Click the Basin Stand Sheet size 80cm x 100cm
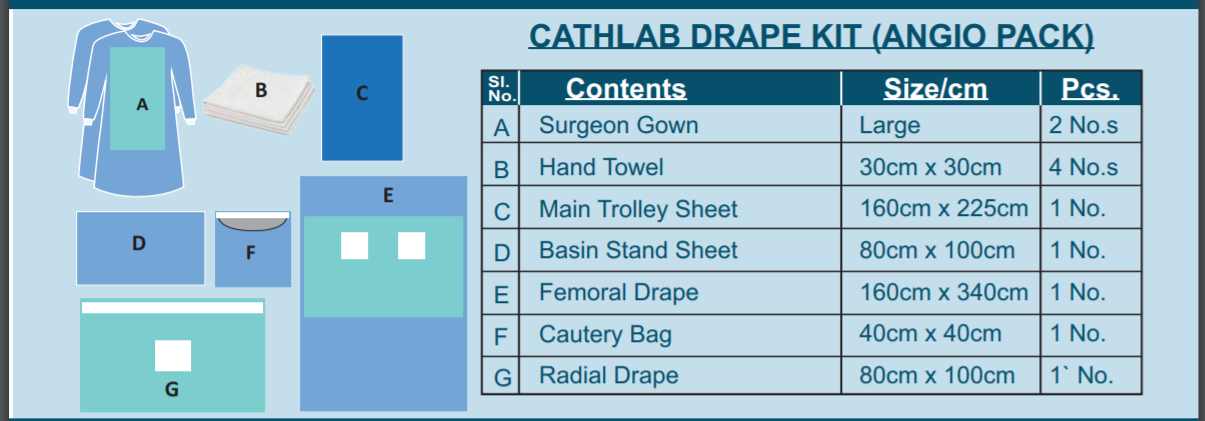This screenshot has width=1205, height=421. tap(936, 250)
